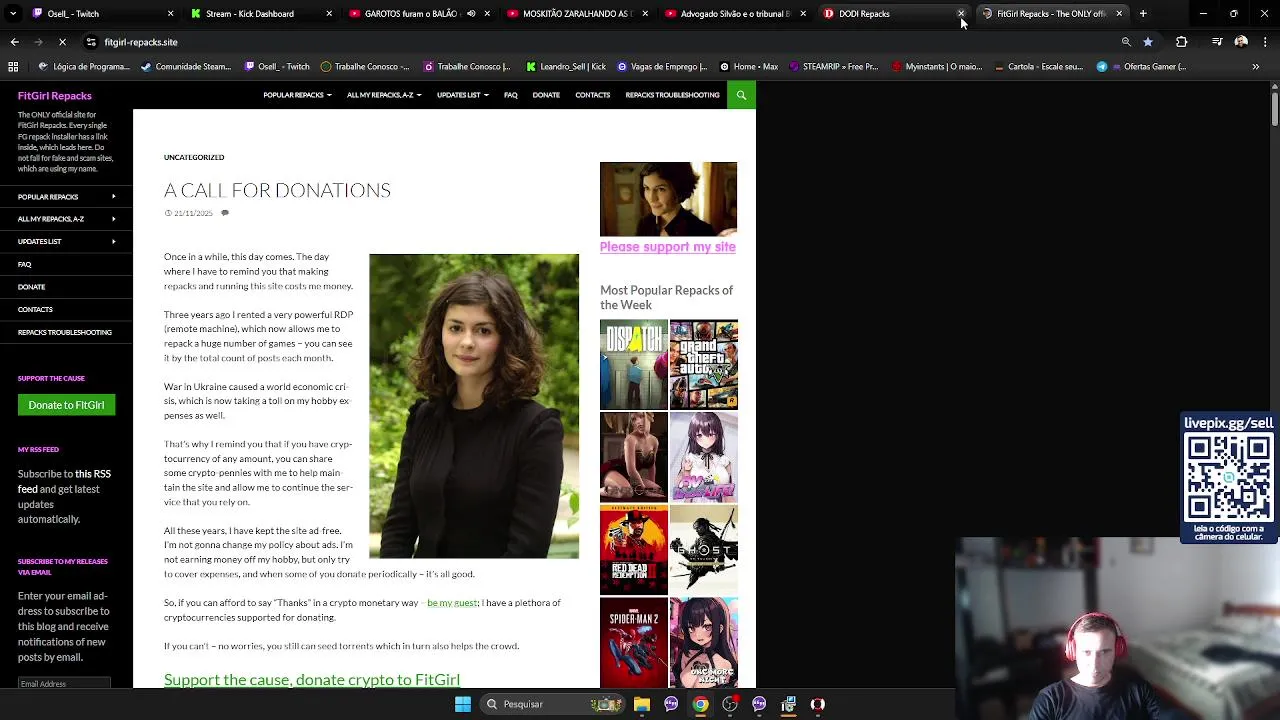Image resolution: width=1280 pixels, height=720 pixels.
Task: Expand Popular Repacks arrow in left sidebar
Action: click(x=113, y=197)
